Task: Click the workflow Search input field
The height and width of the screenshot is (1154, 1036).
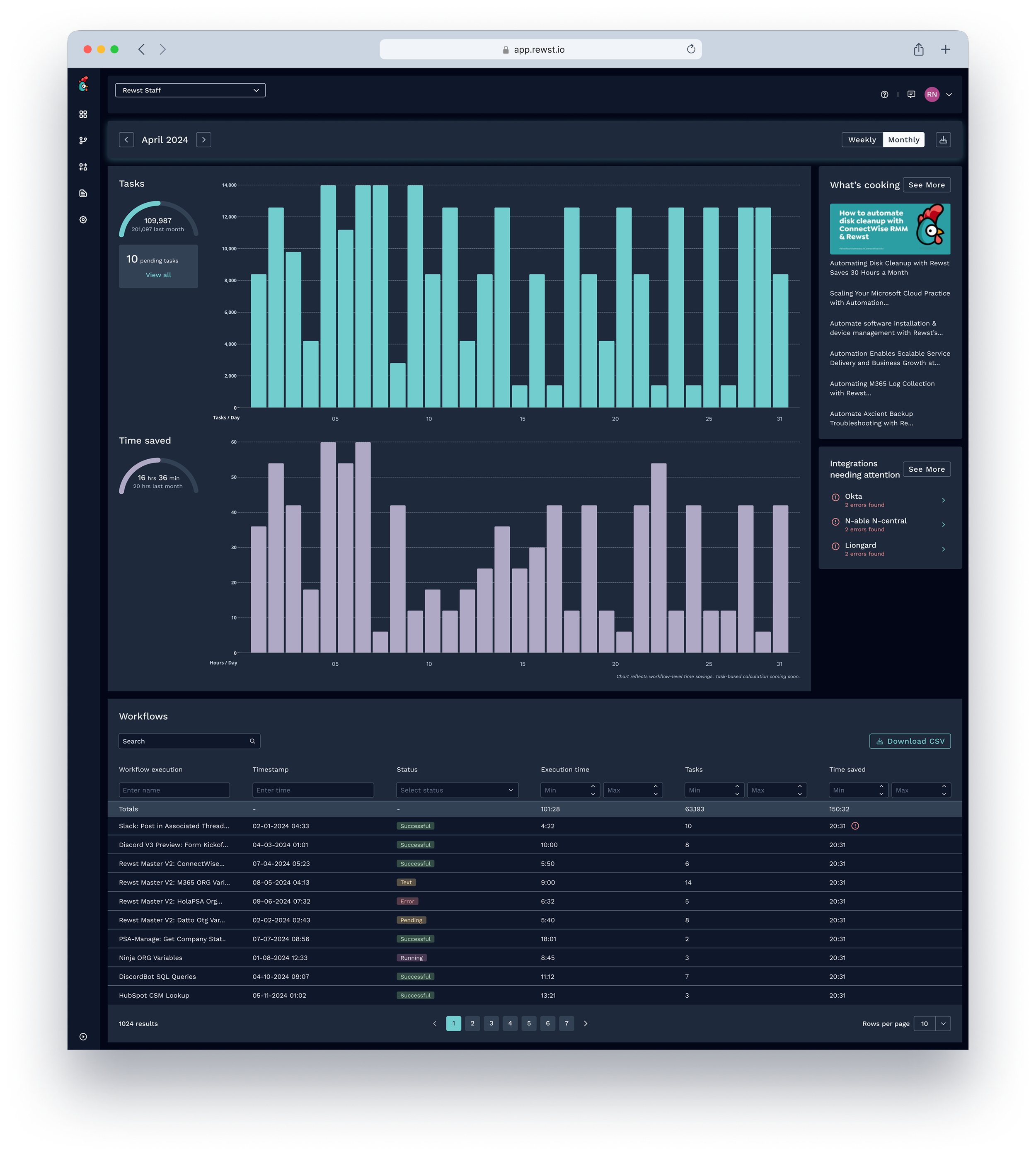Action: pos(183,741)
